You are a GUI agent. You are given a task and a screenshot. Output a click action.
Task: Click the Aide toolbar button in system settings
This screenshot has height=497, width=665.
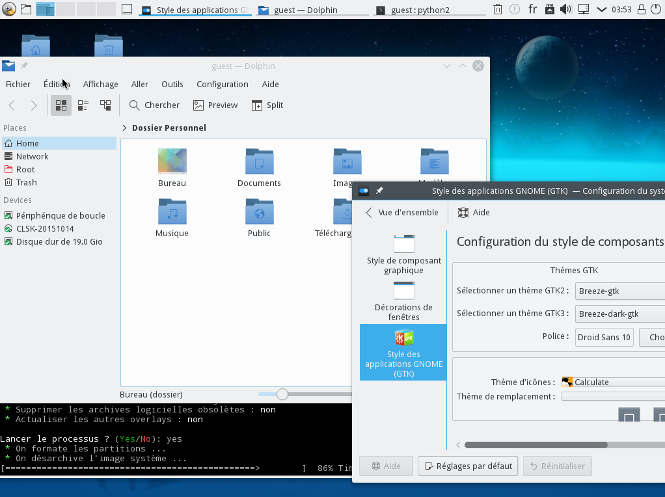[474, 212]
